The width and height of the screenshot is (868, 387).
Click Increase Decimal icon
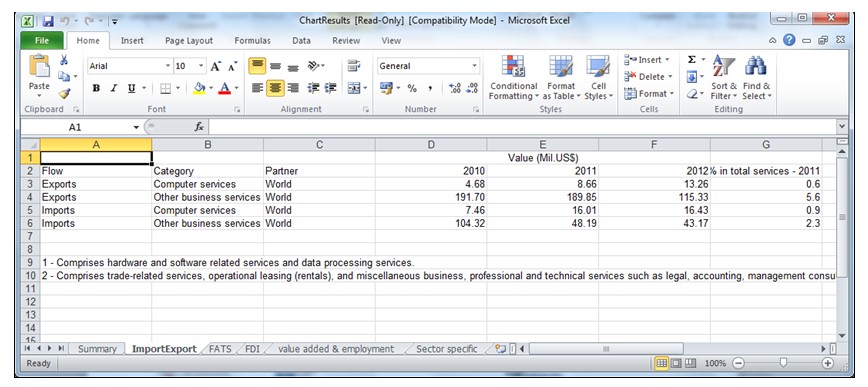coord(455,88)
